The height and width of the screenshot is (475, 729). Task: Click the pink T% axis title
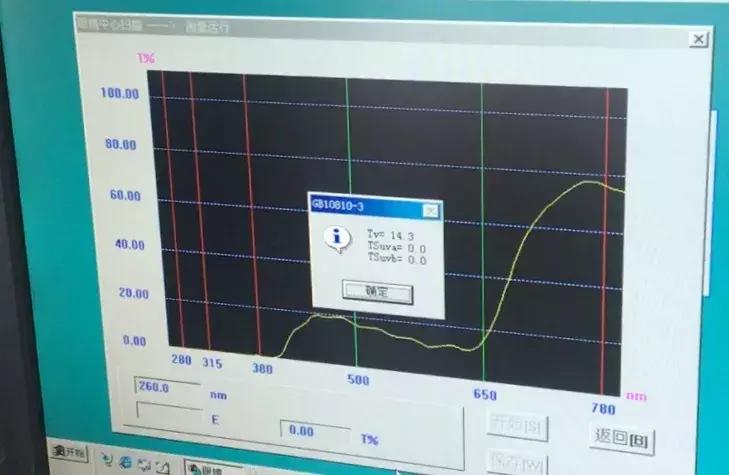[146, 59]
